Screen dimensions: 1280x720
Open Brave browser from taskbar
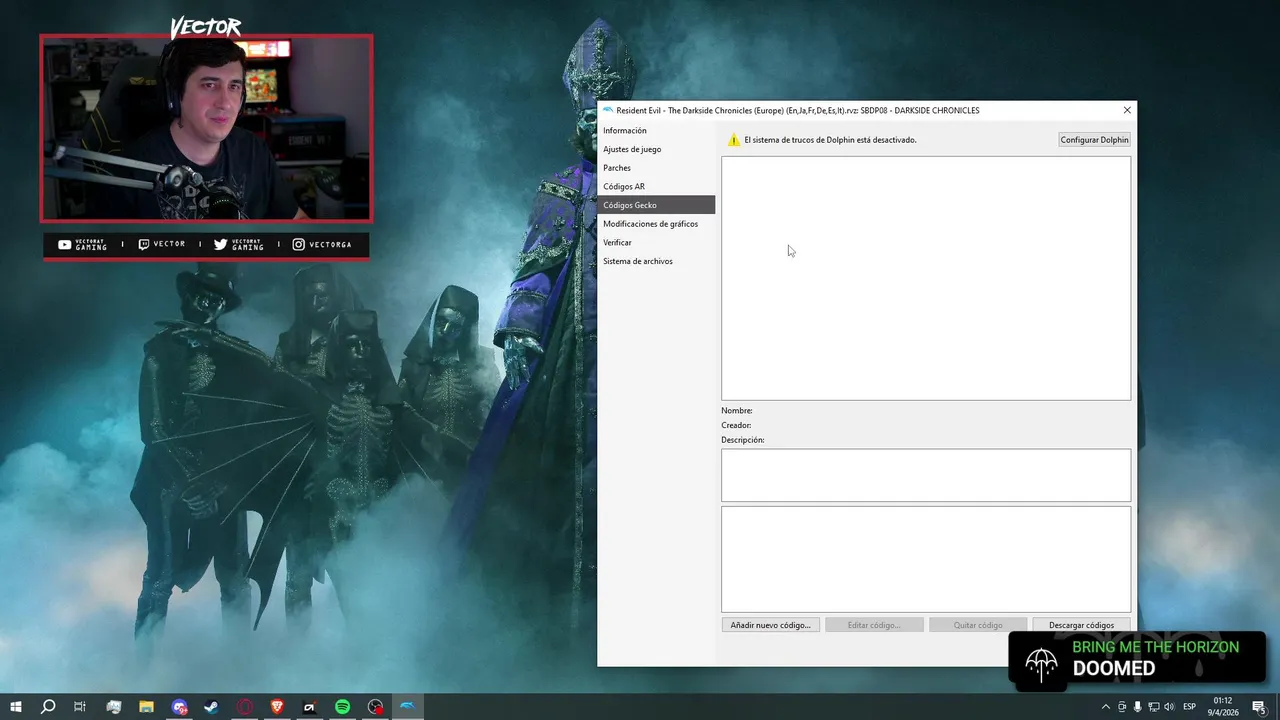[x=277, y=707]
